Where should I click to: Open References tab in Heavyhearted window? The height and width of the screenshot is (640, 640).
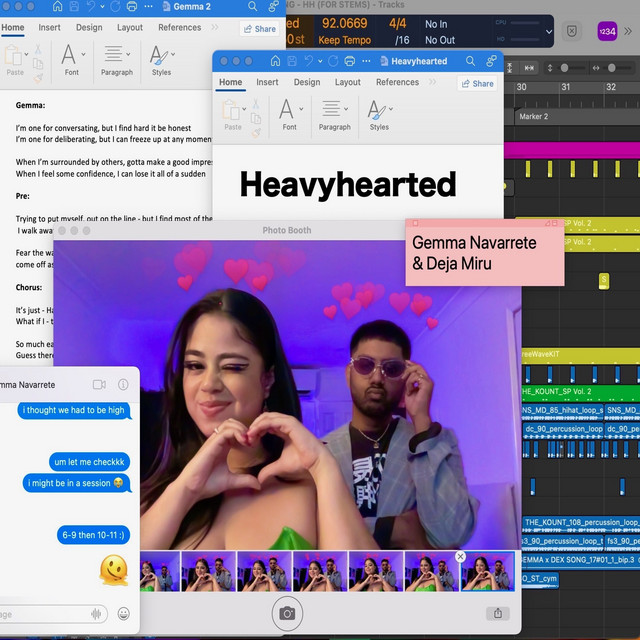pos(398,82)
